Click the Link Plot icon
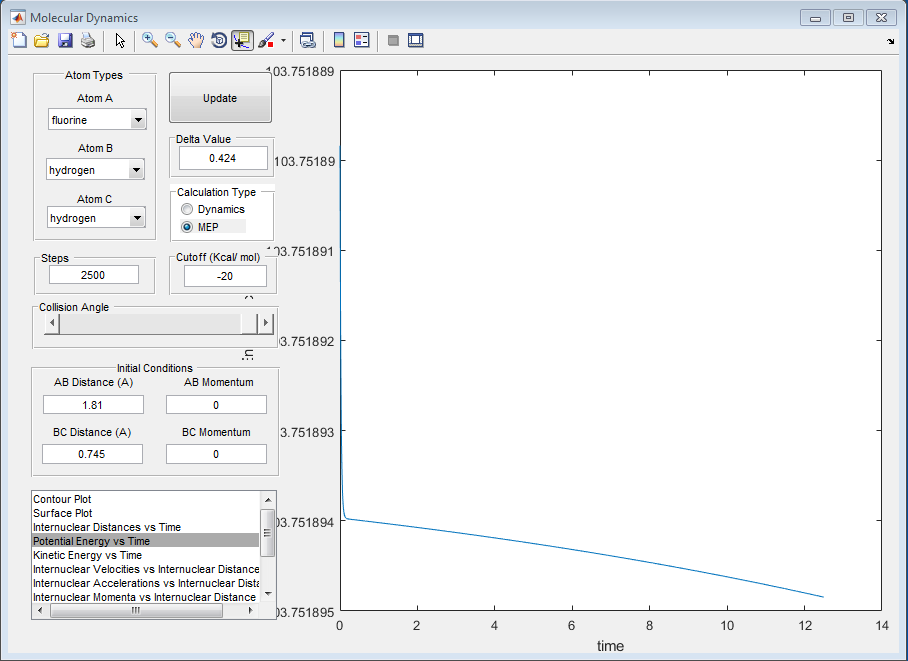Viewport: 908px width, 661px height. click(307, 40)
